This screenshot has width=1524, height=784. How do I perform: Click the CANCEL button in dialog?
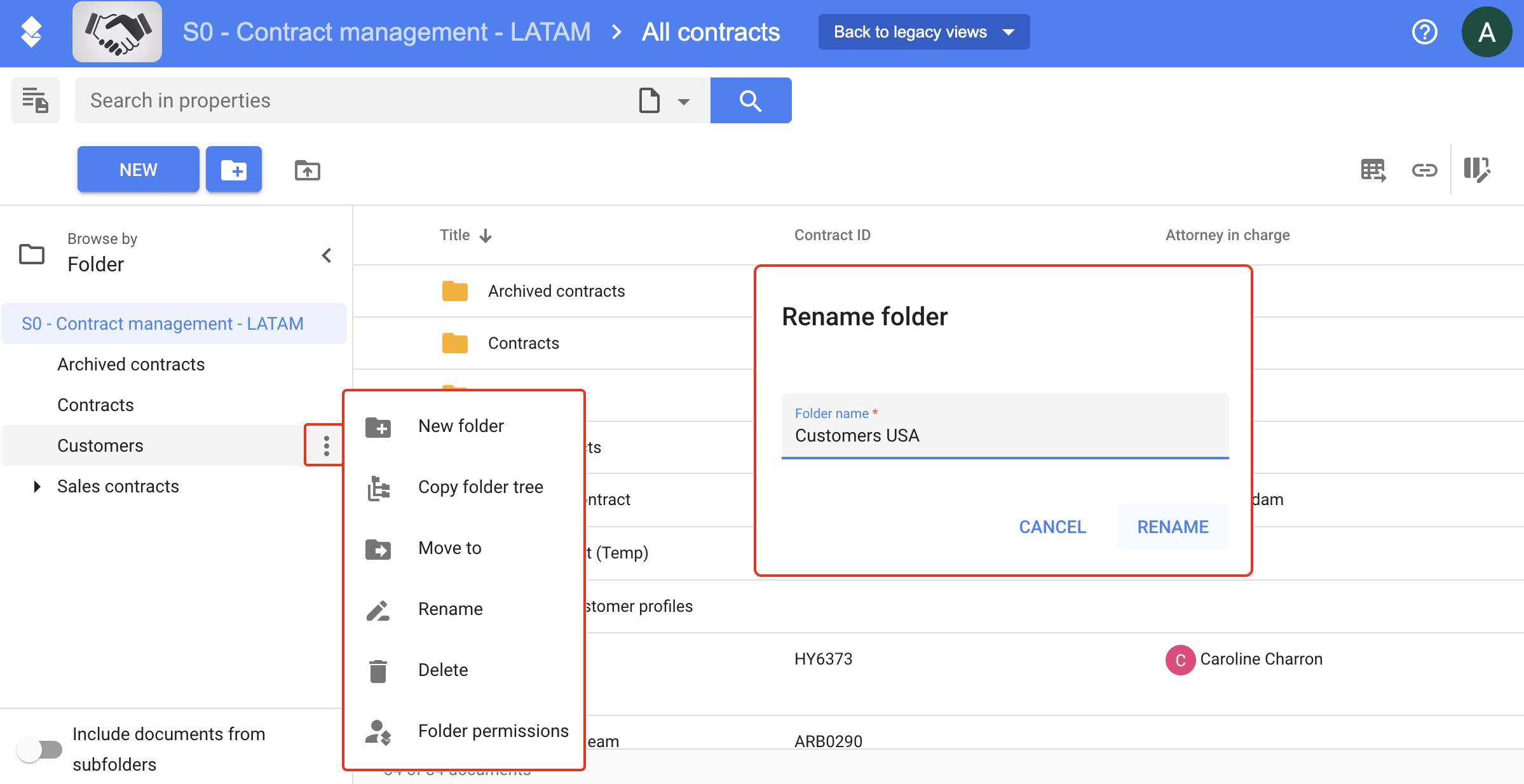pos(1052,527)
